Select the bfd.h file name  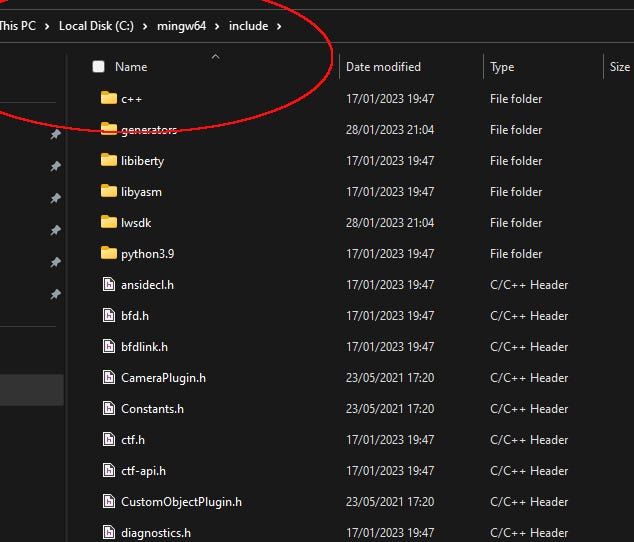pos(135,315)
